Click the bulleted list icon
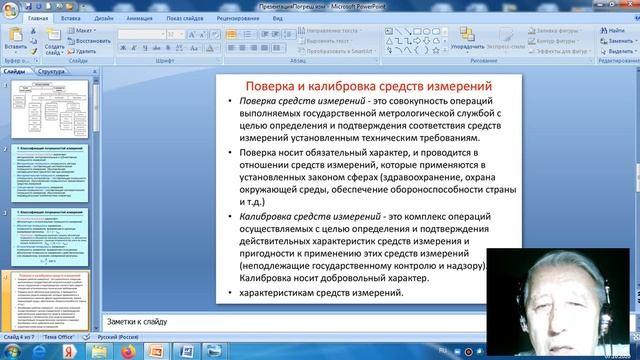 point(231,35)
